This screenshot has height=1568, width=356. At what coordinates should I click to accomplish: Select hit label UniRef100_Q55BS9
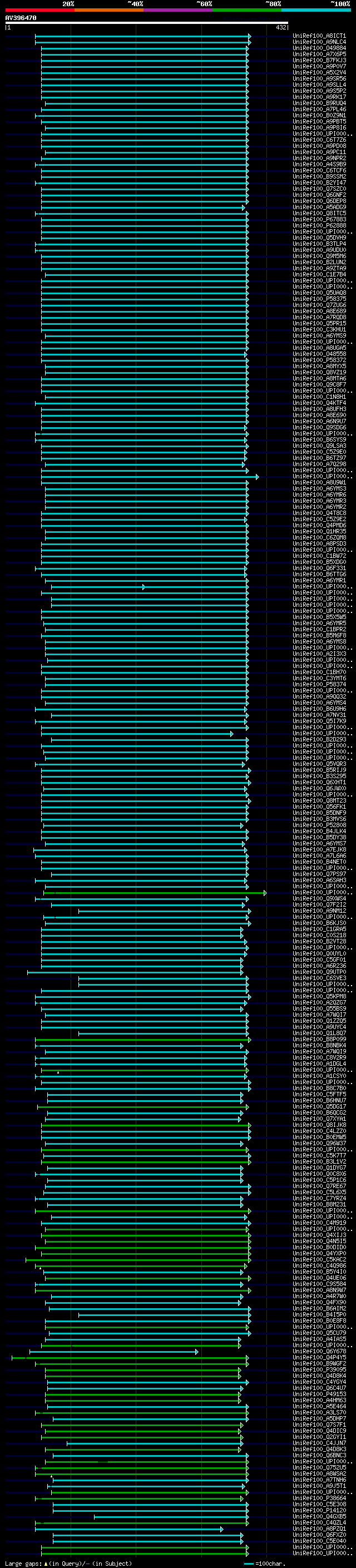click(x=319, y=1008)
